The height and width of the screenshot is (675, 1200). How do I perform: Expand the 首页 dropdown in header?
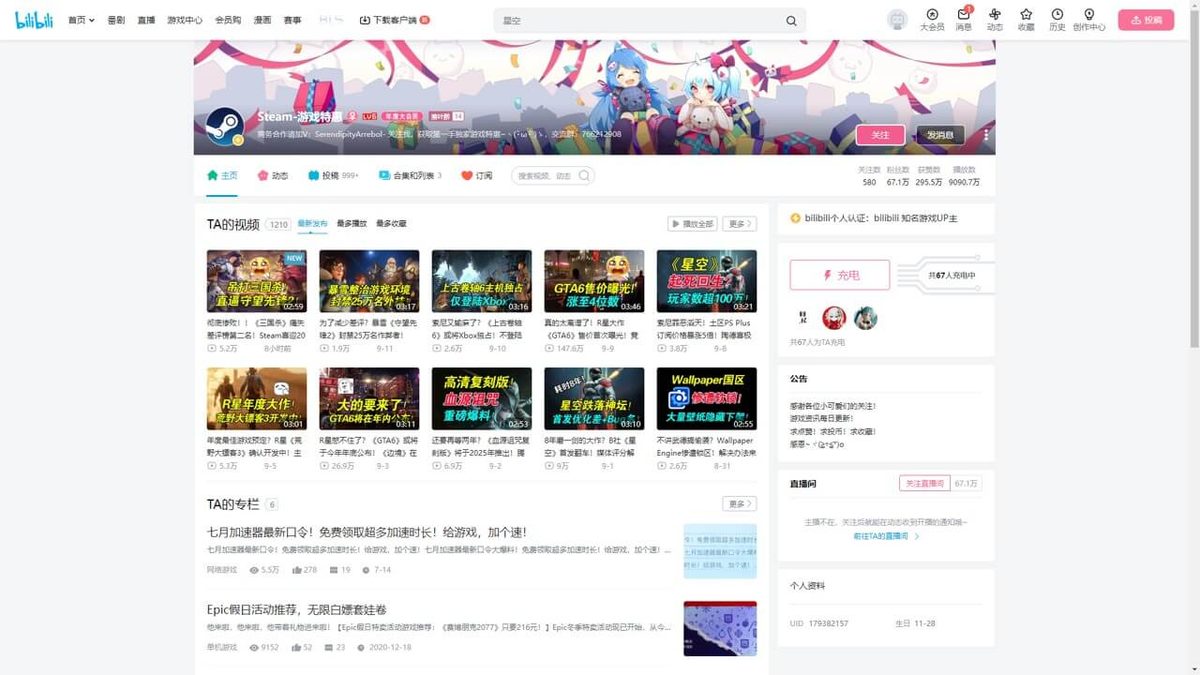tap(81, 20)
